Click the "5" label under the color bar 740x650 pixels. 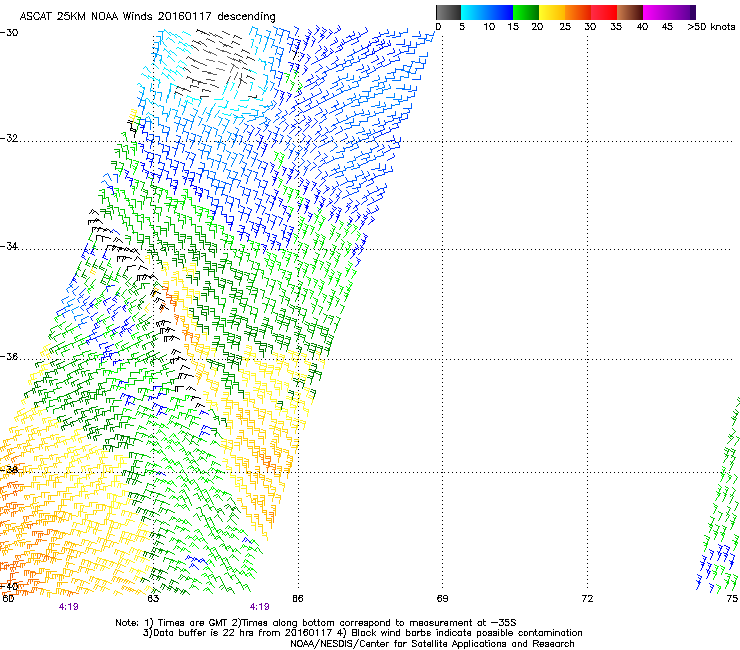462,27
